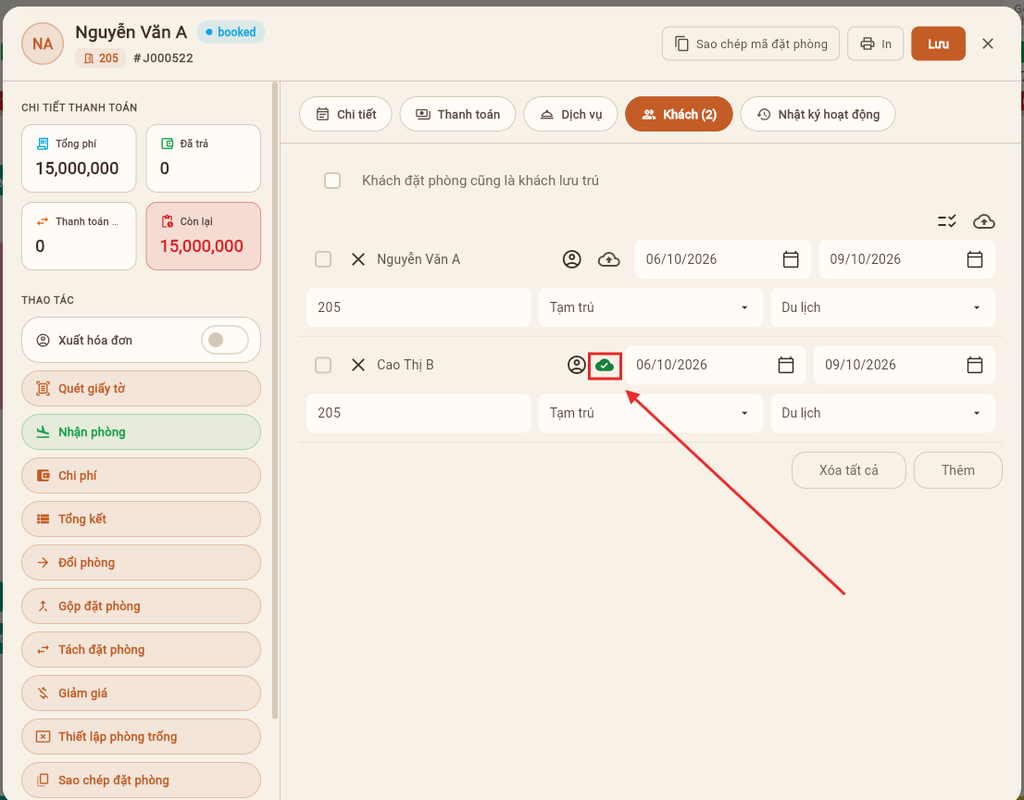Expand the Du lịch dropdown for Nguyễn Văn A

tap(882, 308)
